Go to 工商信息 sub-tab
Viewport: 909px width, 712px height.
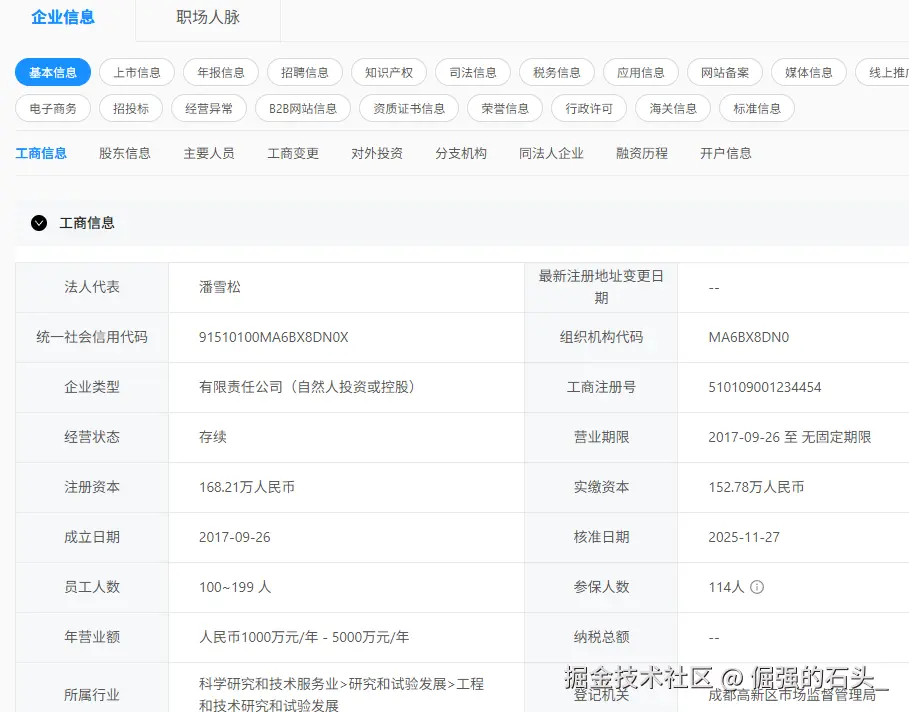click(x=41, y=153)
